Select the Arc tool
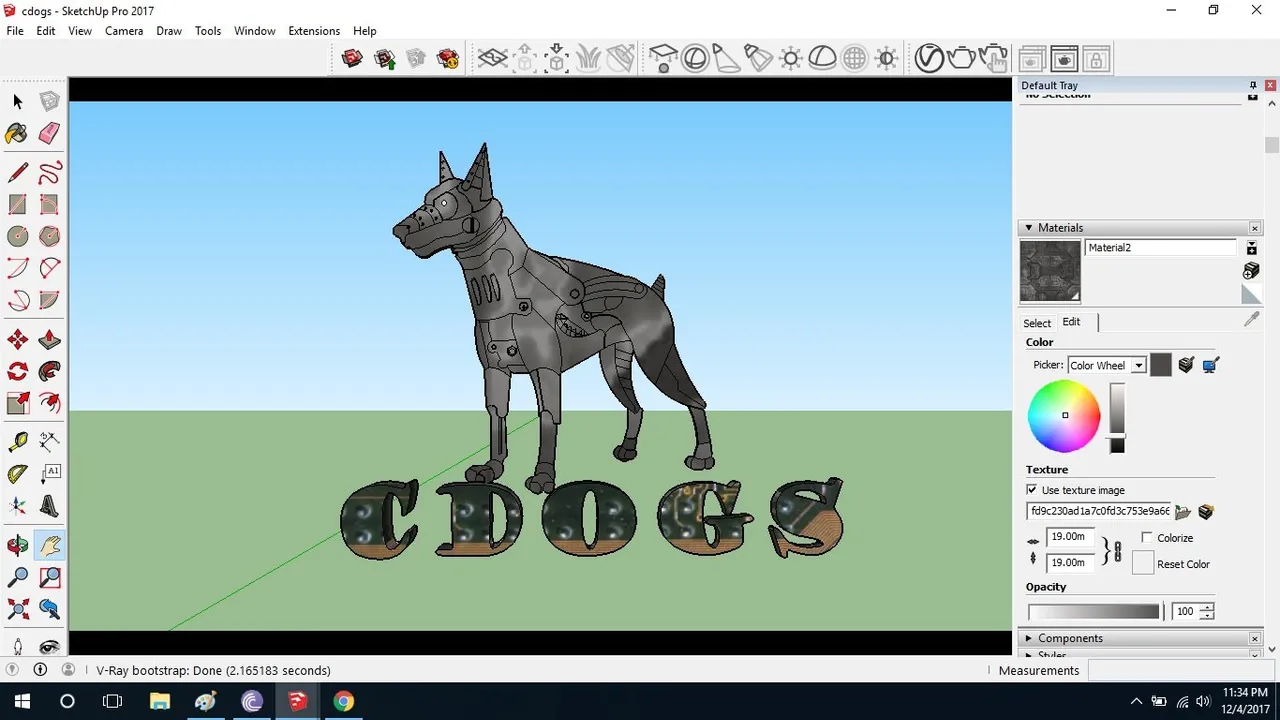1280x720 pixels. (17, 268)
